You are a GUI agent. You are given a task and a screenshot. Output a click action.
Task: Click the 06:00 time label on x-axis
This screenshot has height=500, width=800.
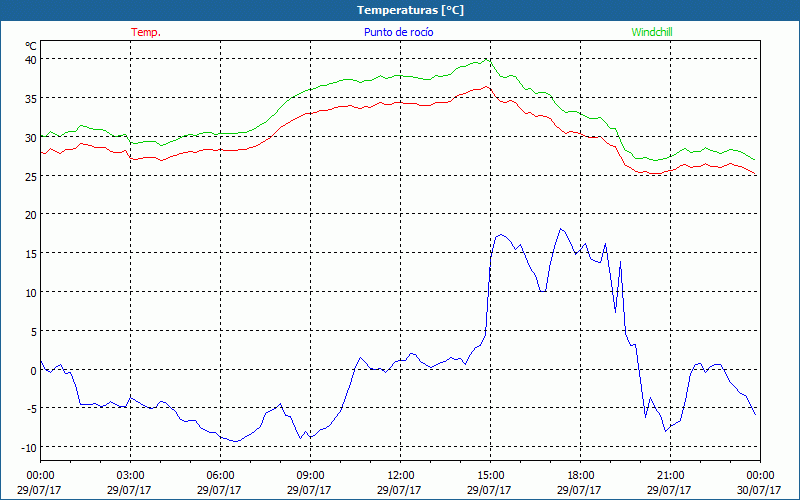coord(220,476)
